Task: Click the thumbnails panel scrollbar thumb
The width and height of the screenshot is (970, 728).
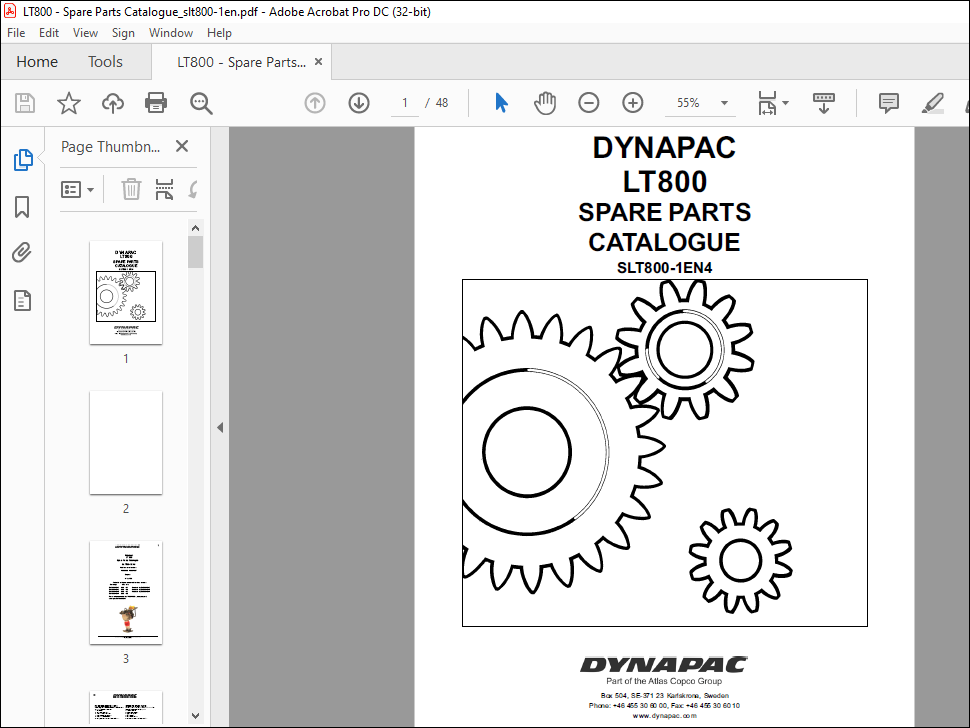Action: click(195, 252)
